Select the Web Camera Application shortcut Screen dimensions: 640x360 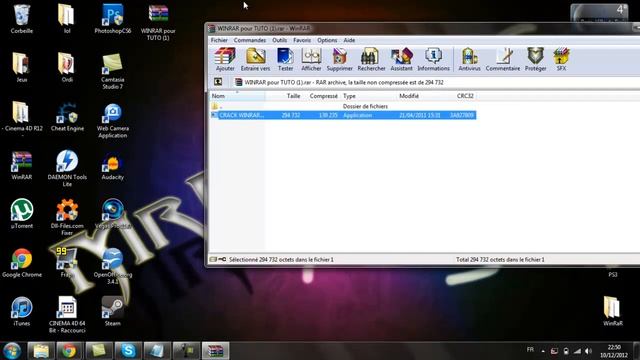click(113, 120)
